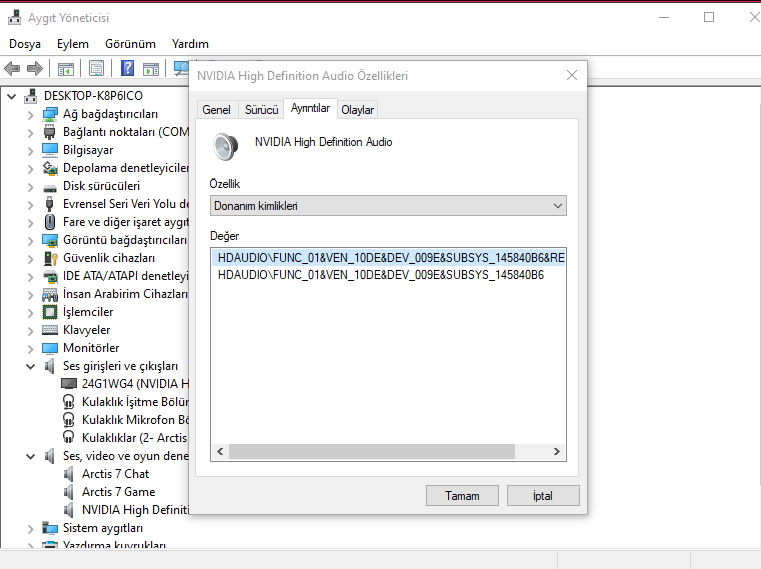Select the hardware ID ending SUBSYS_145840B6&RE

[x=389, y=257]
